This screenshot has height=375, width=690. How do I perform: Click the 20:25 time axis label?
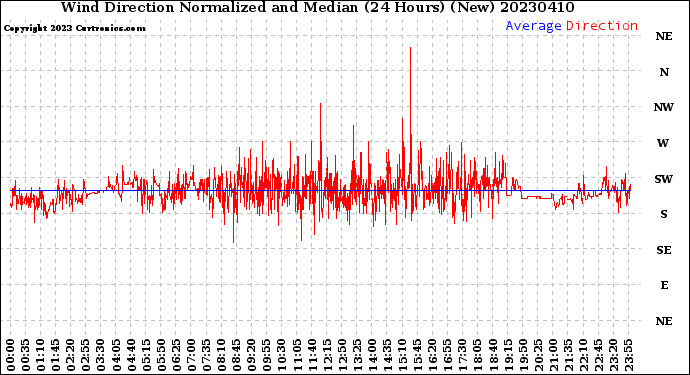(538, 355)
